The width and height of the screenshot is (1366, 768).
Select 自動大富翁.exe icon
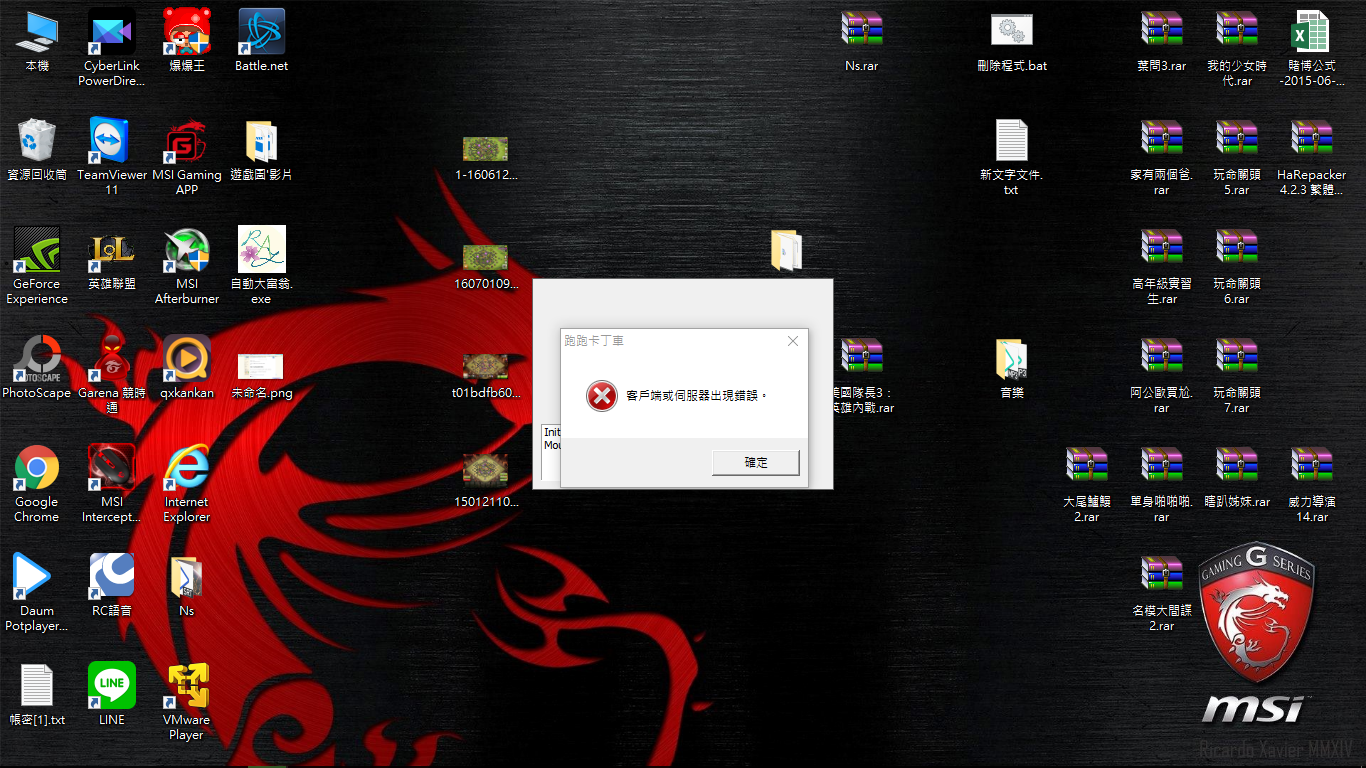[261, 266]
